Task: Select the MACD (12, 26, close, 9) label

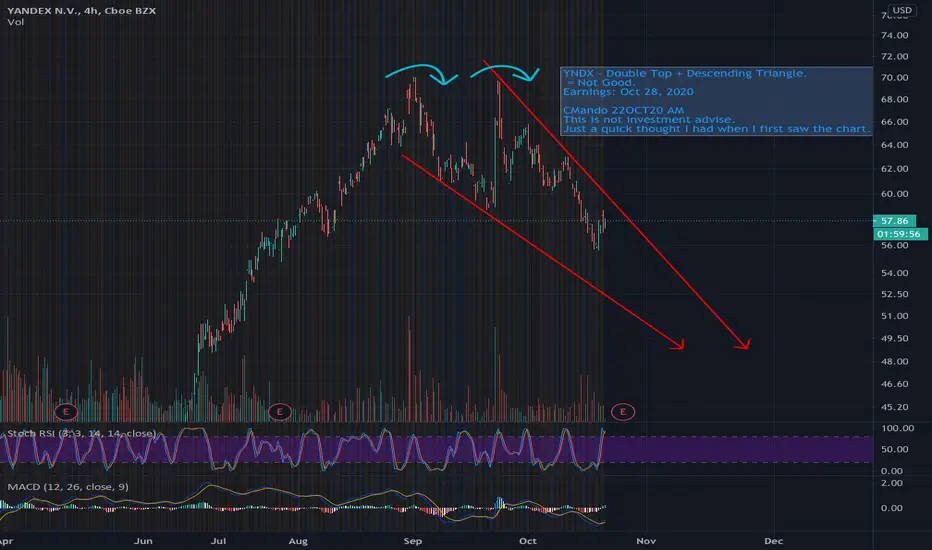Action: (68, 487)
